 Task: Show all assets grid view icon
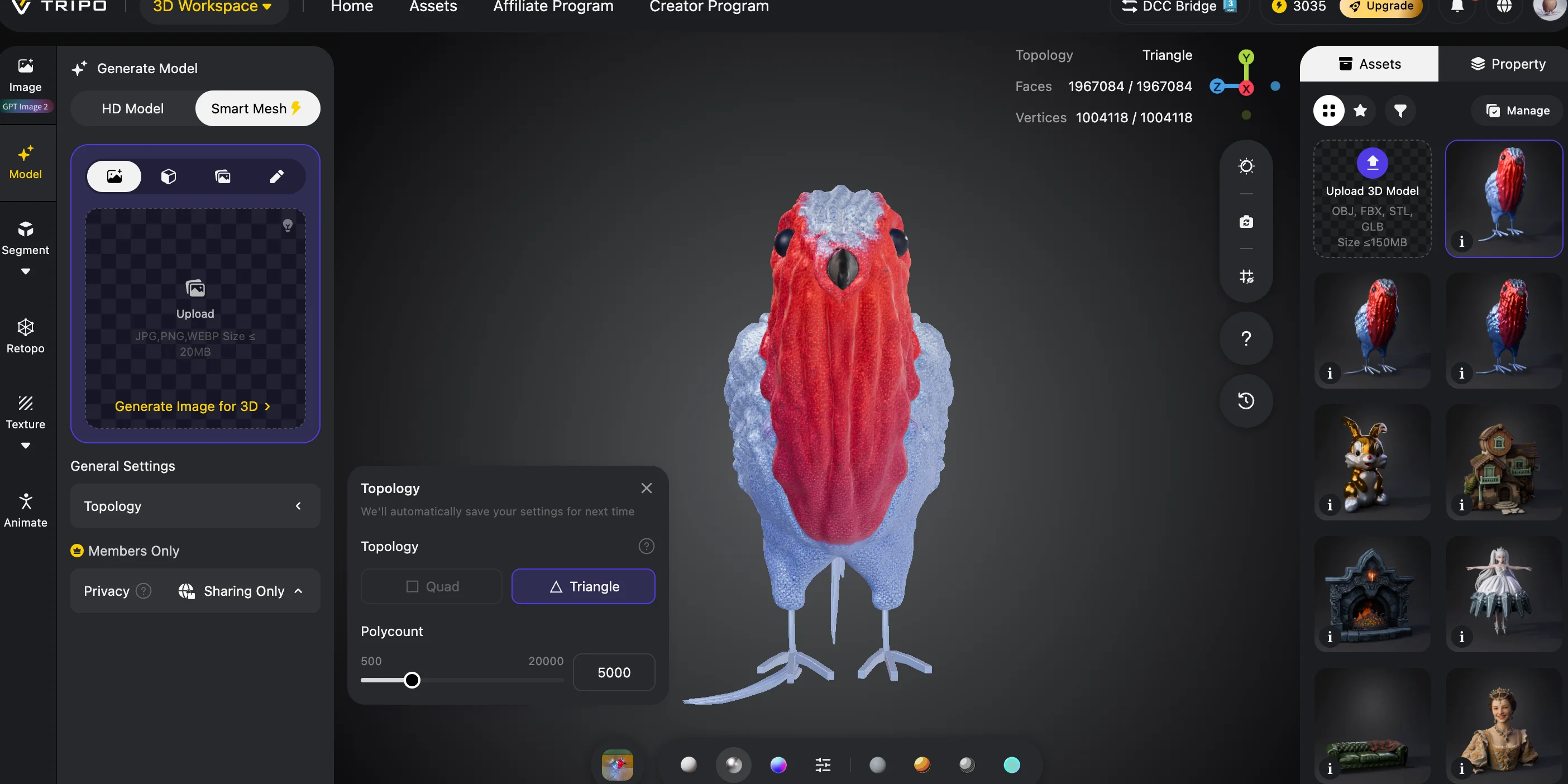[x=1329, y=111]
